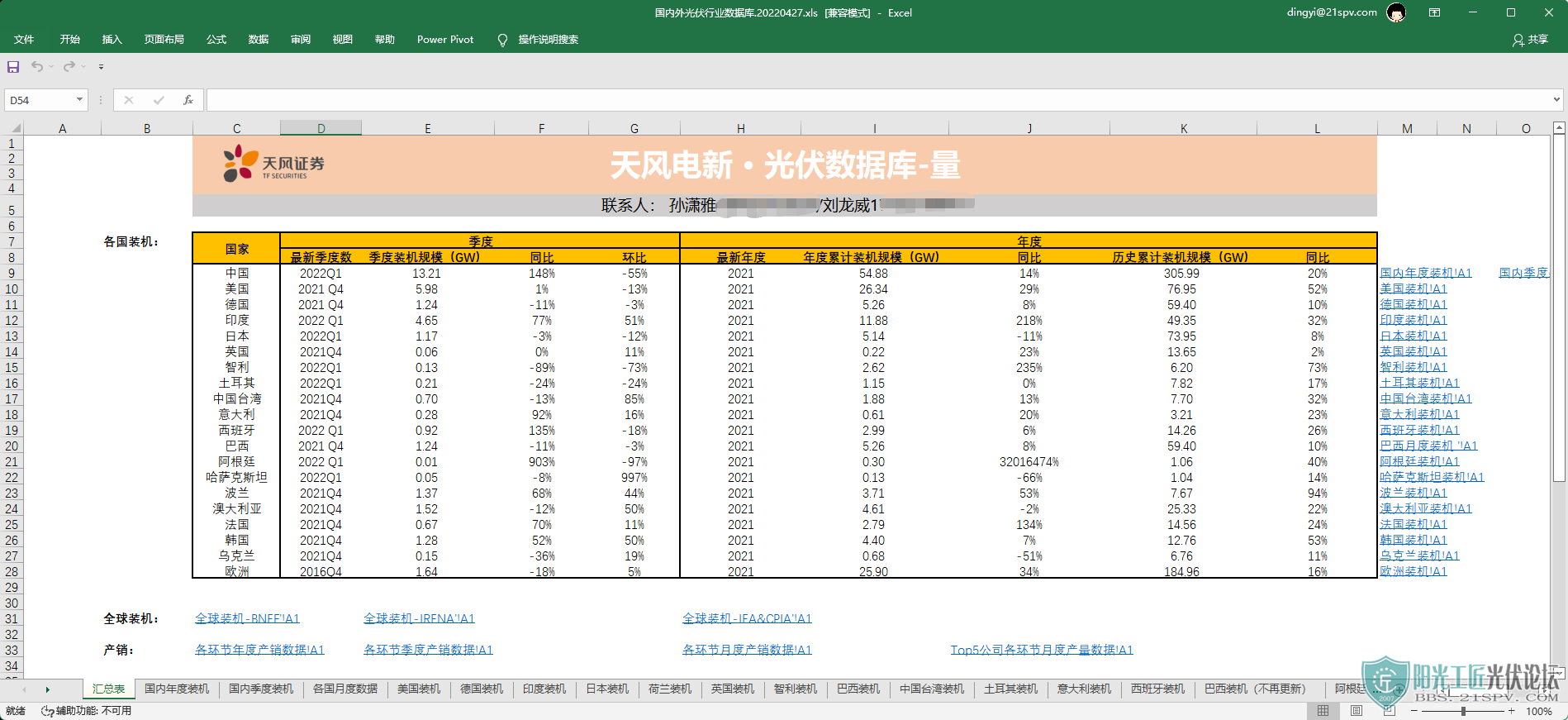Screen dimensions: 1568x720
Task: Click the Confirm entry checkmark in formula bar
Action: click(159, 100)
